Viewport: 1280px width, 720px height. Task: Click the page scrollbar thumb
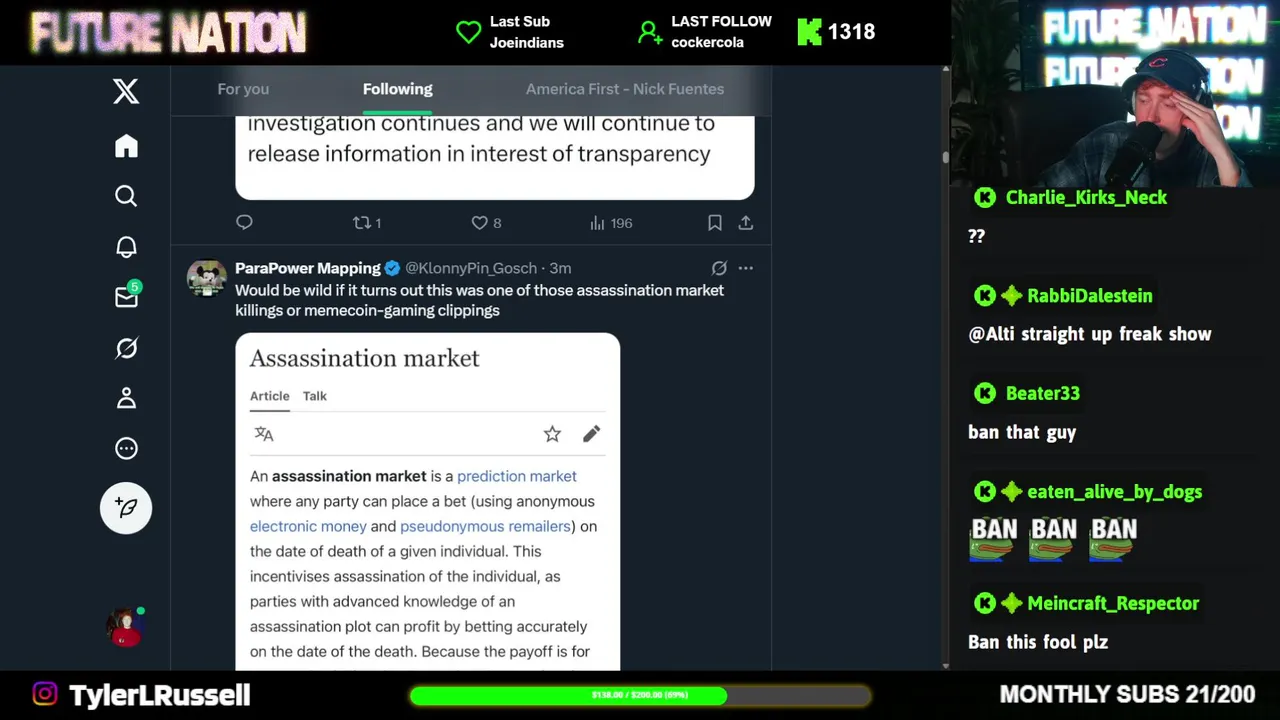945,158
